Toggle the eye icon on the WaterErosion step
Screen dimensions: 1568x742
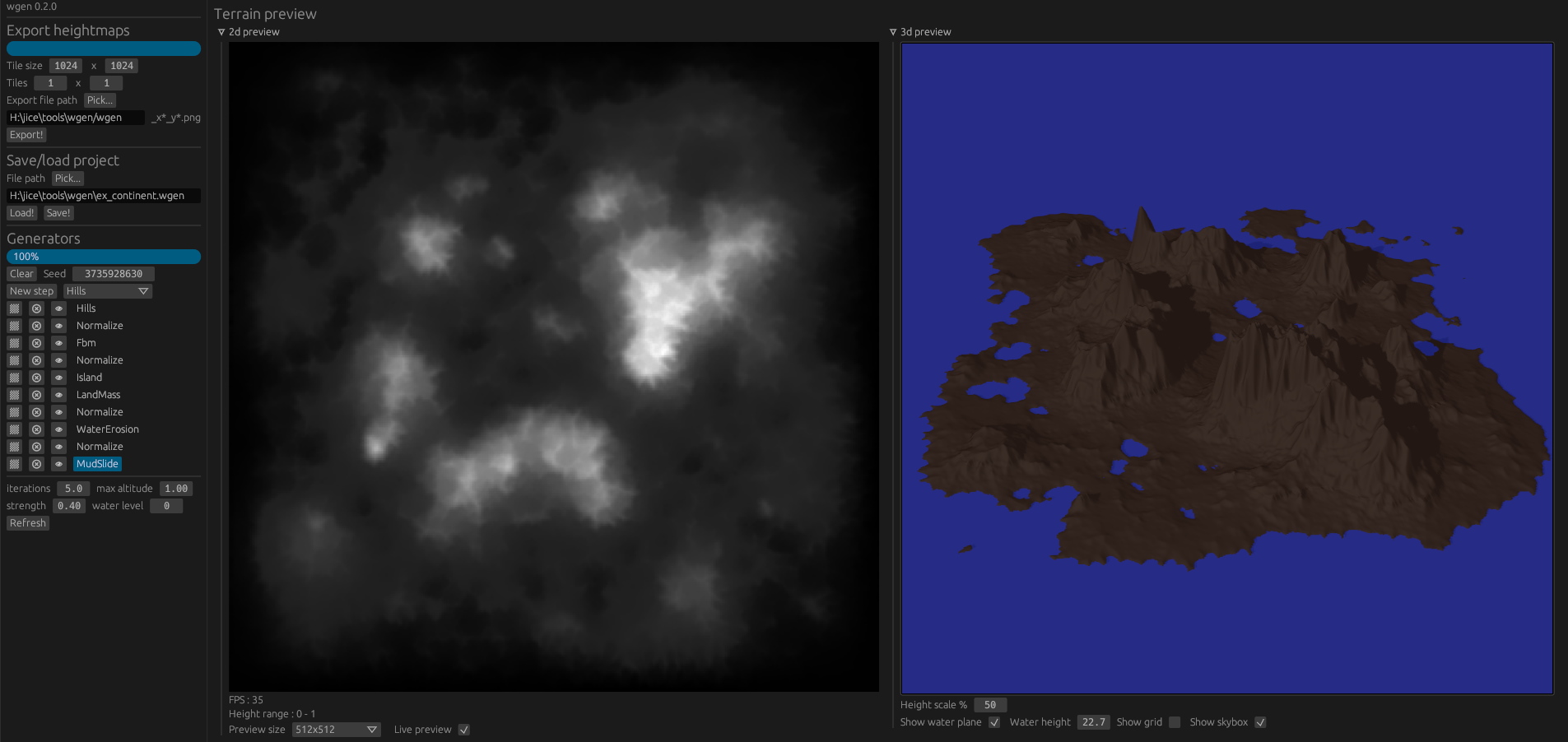58,429
